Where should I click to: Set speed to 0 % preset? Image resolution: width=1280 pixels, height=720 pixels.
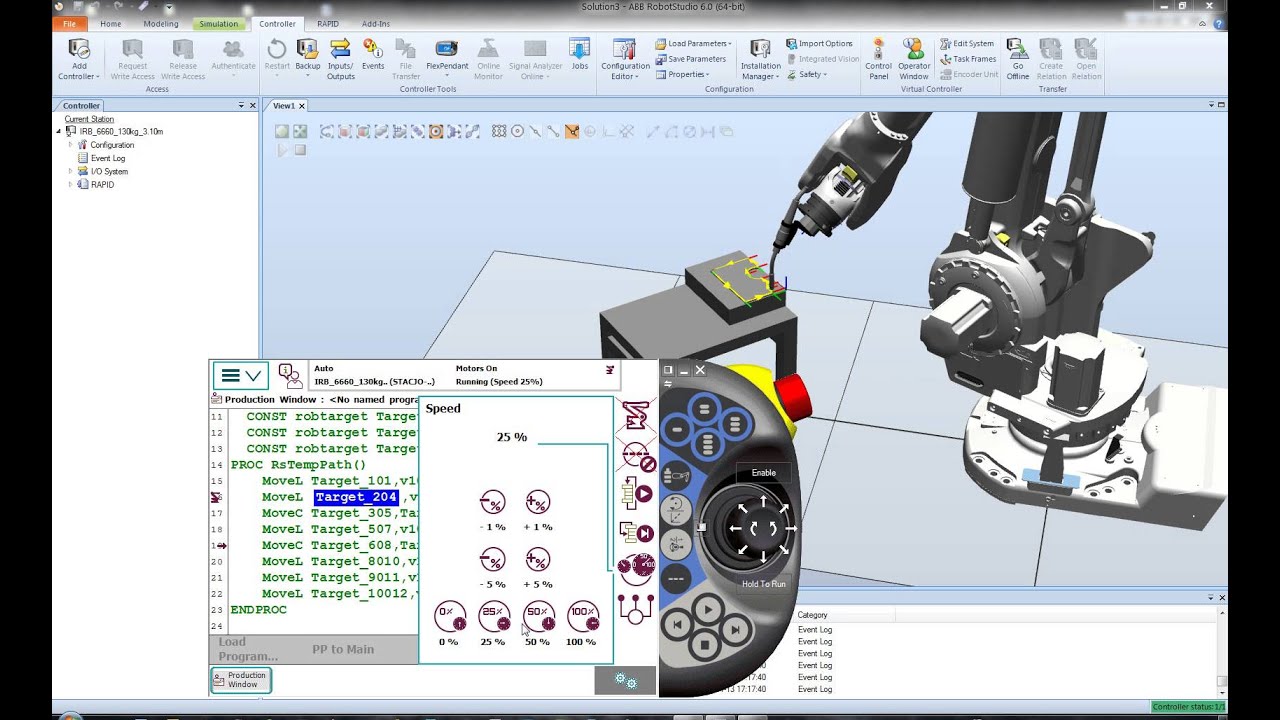point(449,617)
